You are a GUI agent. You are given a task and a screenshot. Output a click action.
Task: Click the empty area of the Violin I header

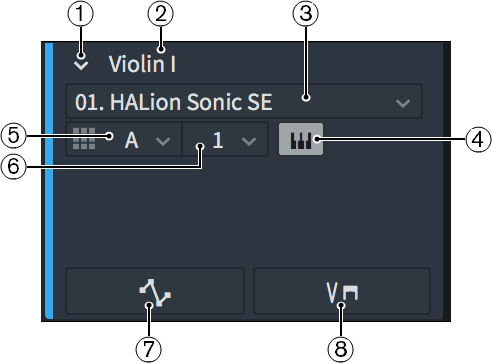click(247, 212)
